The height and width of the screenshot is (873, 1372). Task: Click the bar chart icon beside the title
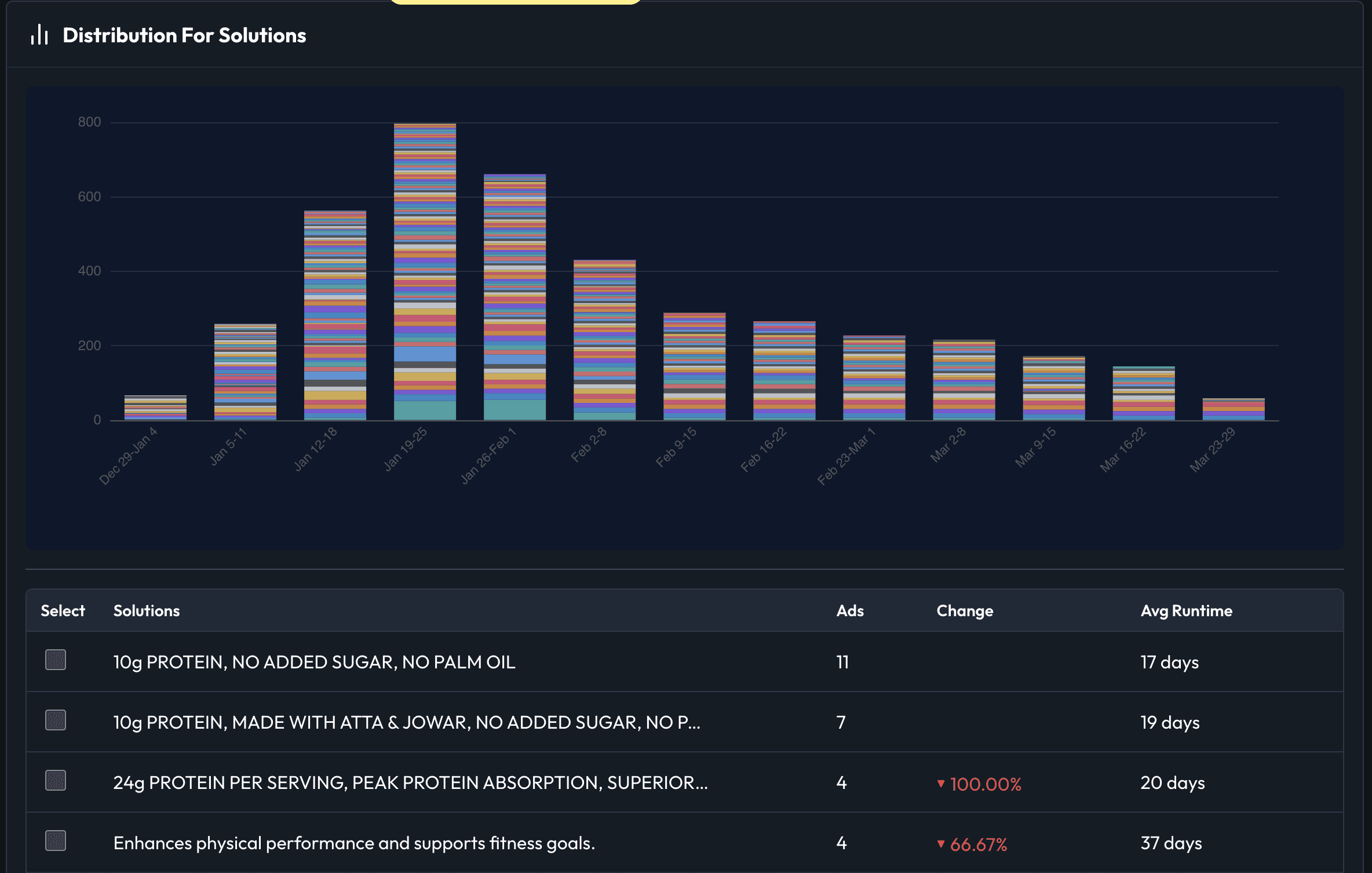(39, 35)
